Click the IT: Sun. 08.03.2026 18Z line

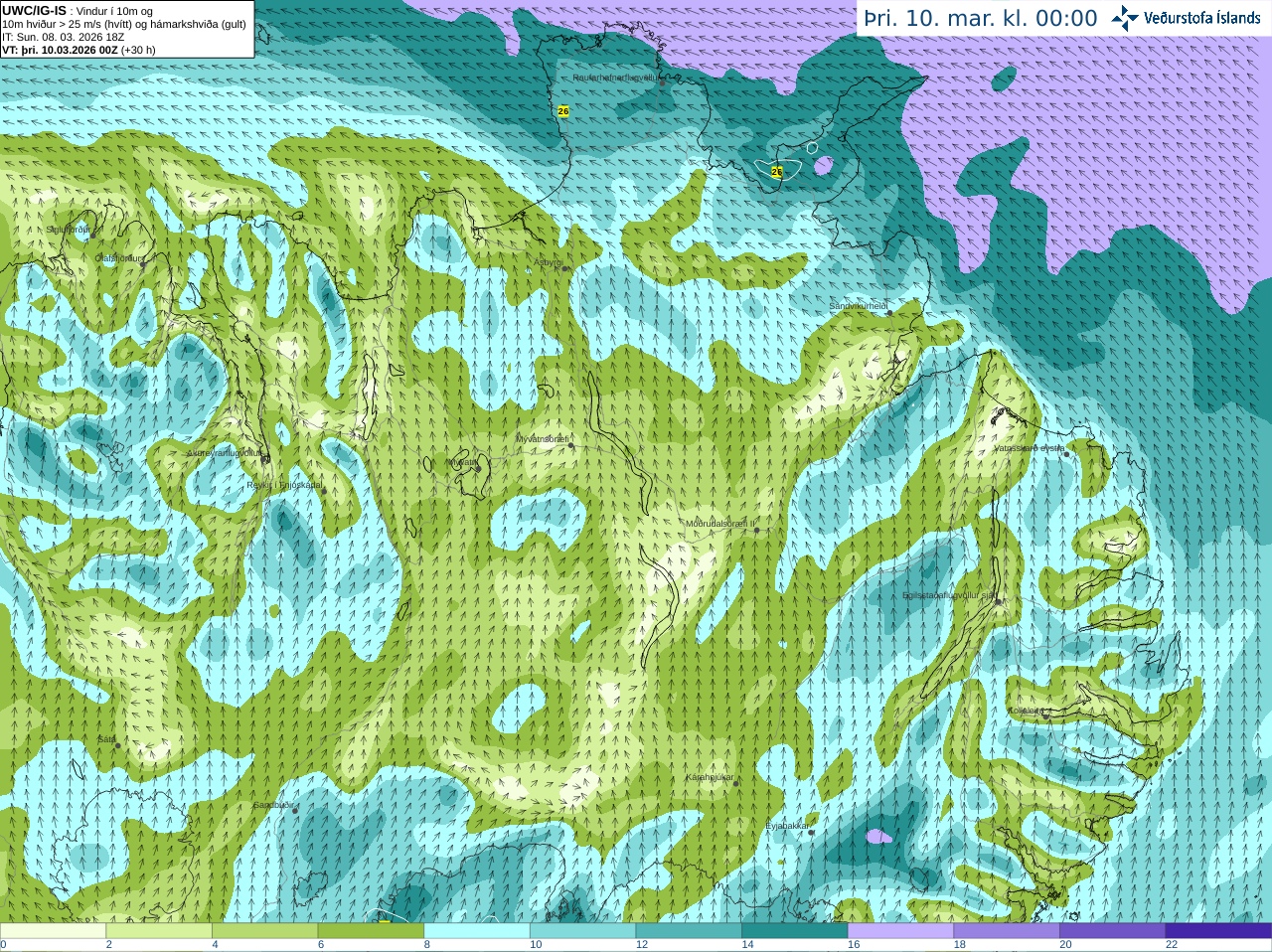[x=64, y=37]
